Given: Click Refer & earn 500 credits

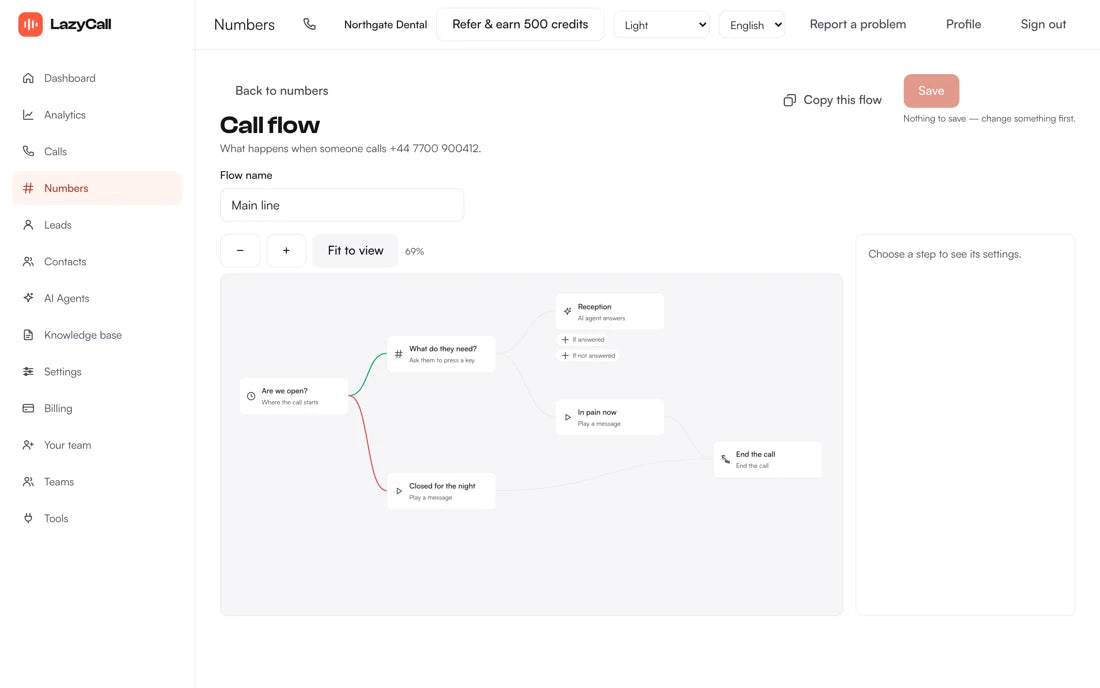Looking at the screenshot, I should click(x=520, y=25).
